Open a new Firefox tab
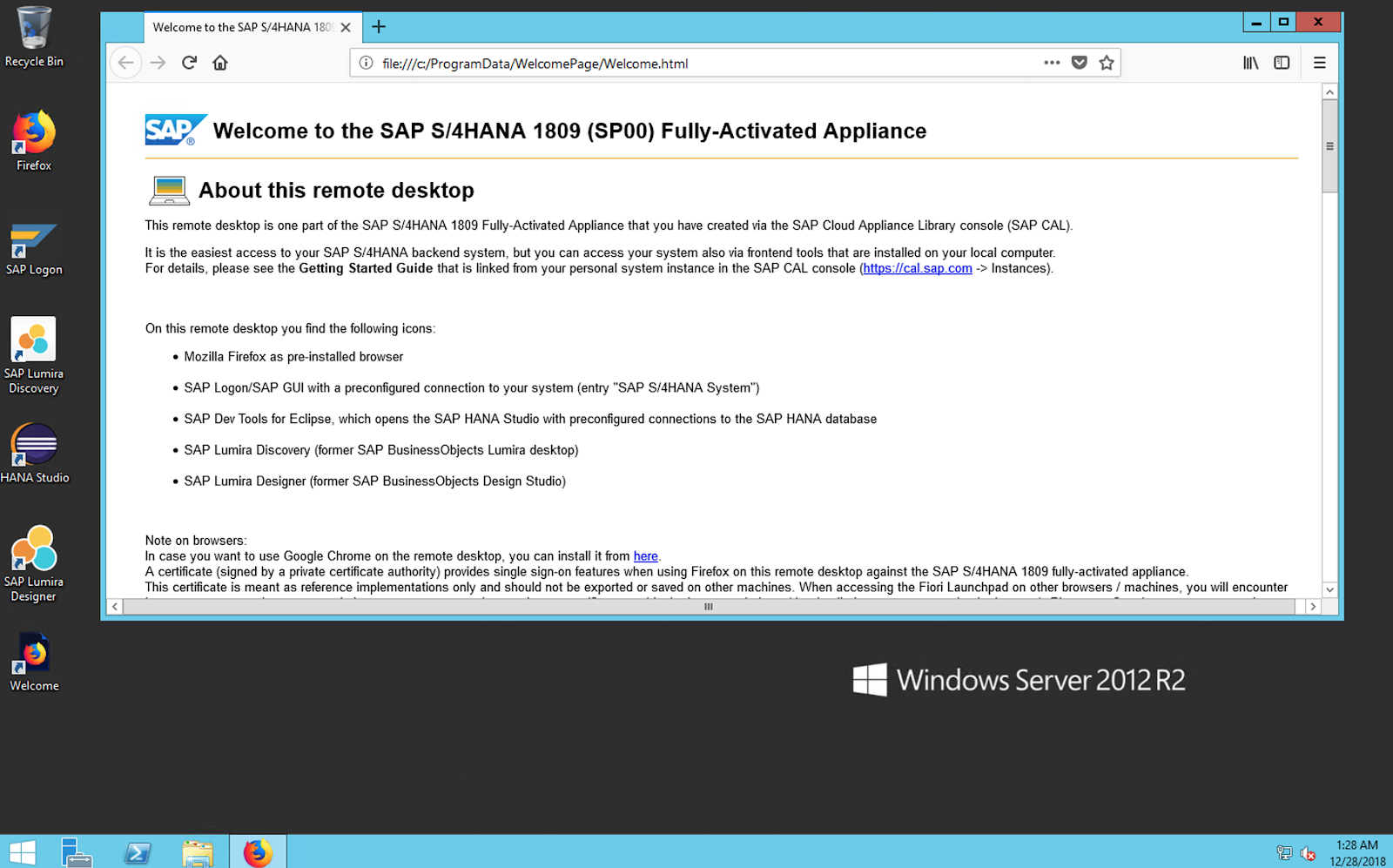This screenshot has height=868, width=1393. 379,27
